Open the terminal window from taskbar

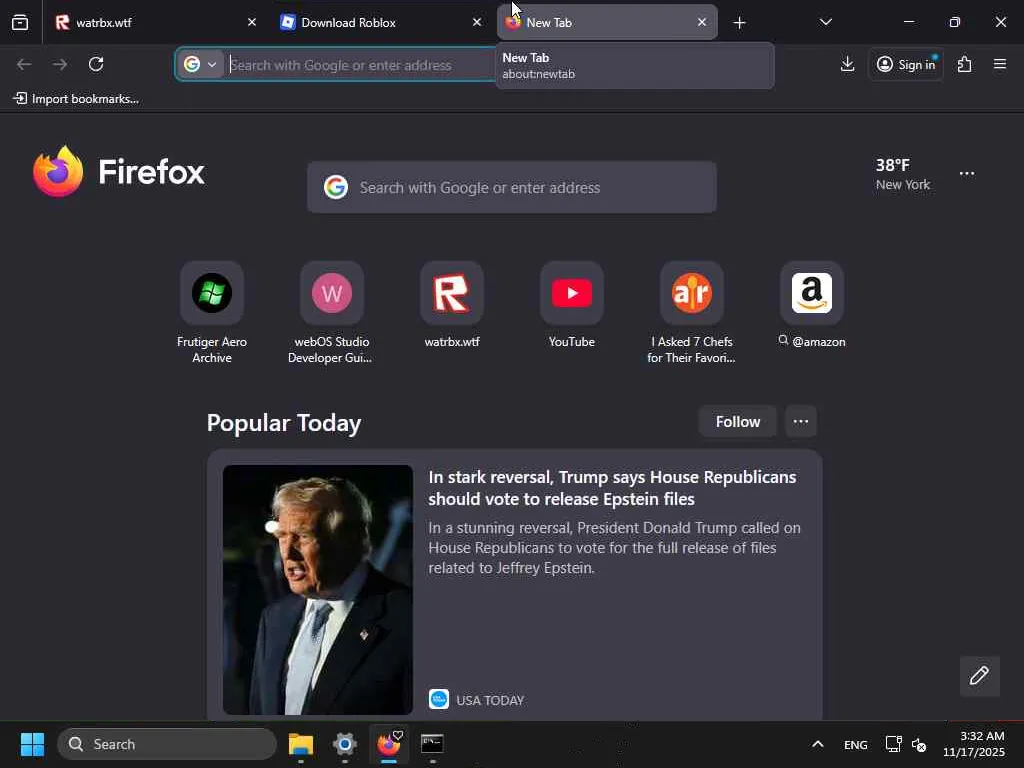[432, 744]
